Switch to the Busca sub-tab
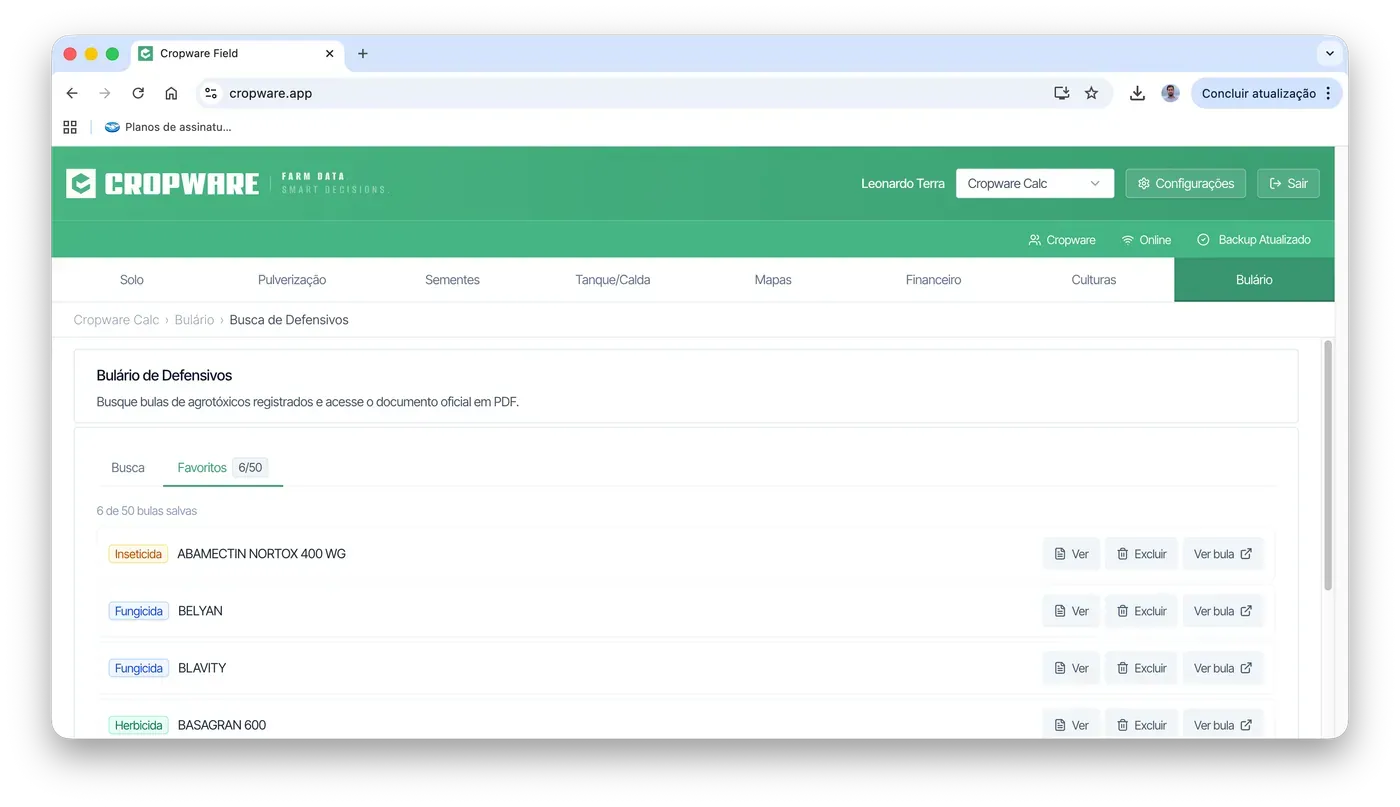The image size is (1400, 807). point(128,468)
